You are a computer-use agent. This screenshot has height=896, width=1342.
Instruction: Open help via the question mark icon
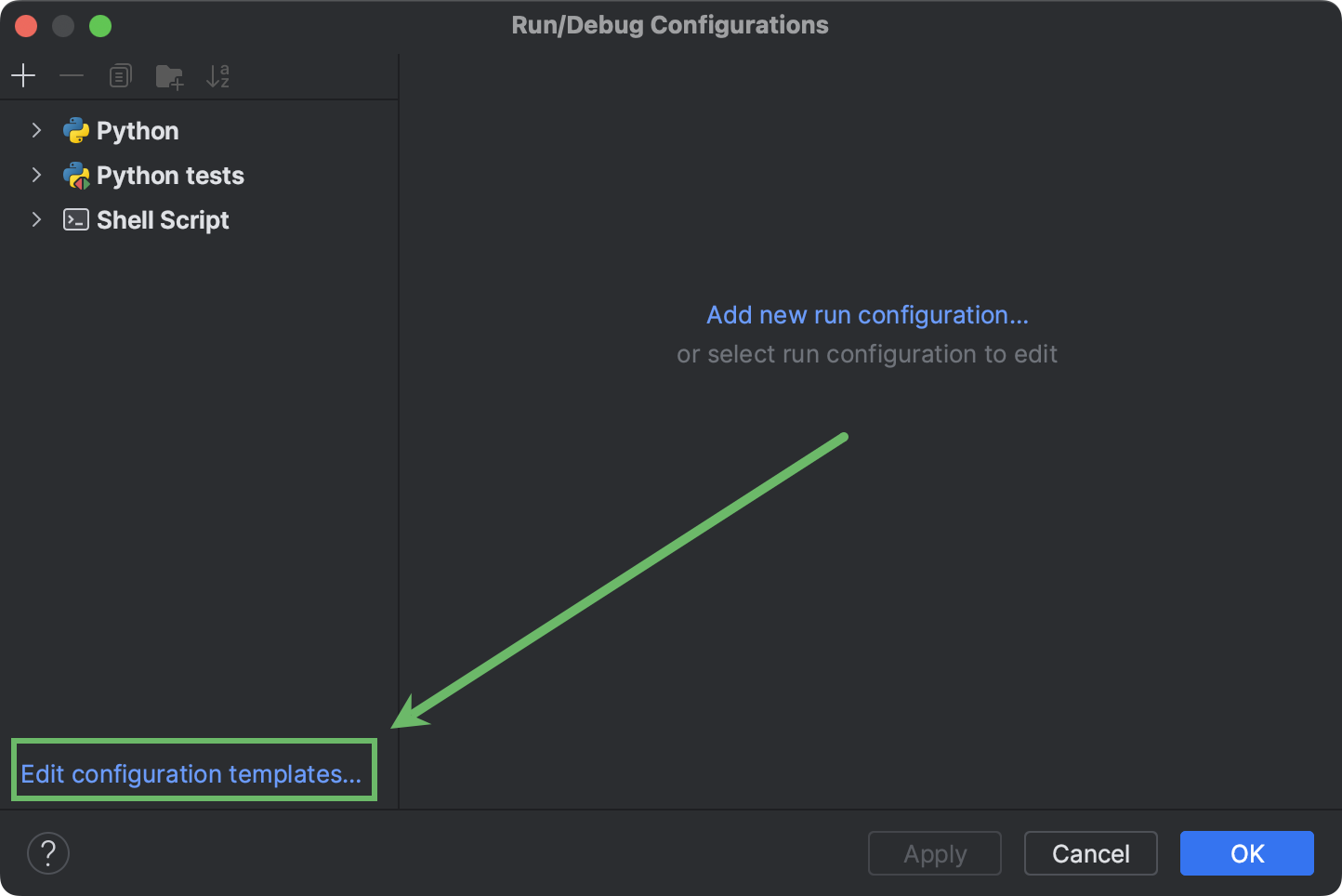(x=48, y=852)
